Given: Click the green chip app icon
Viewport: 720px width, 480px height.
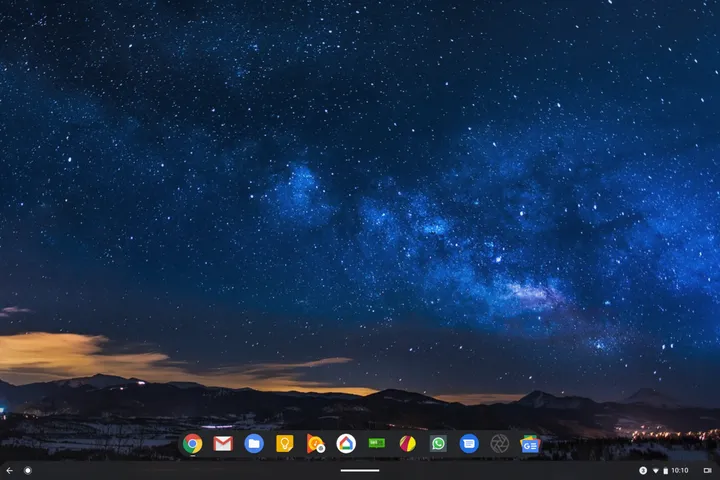Looking at the screenshot, I should 377,443.
